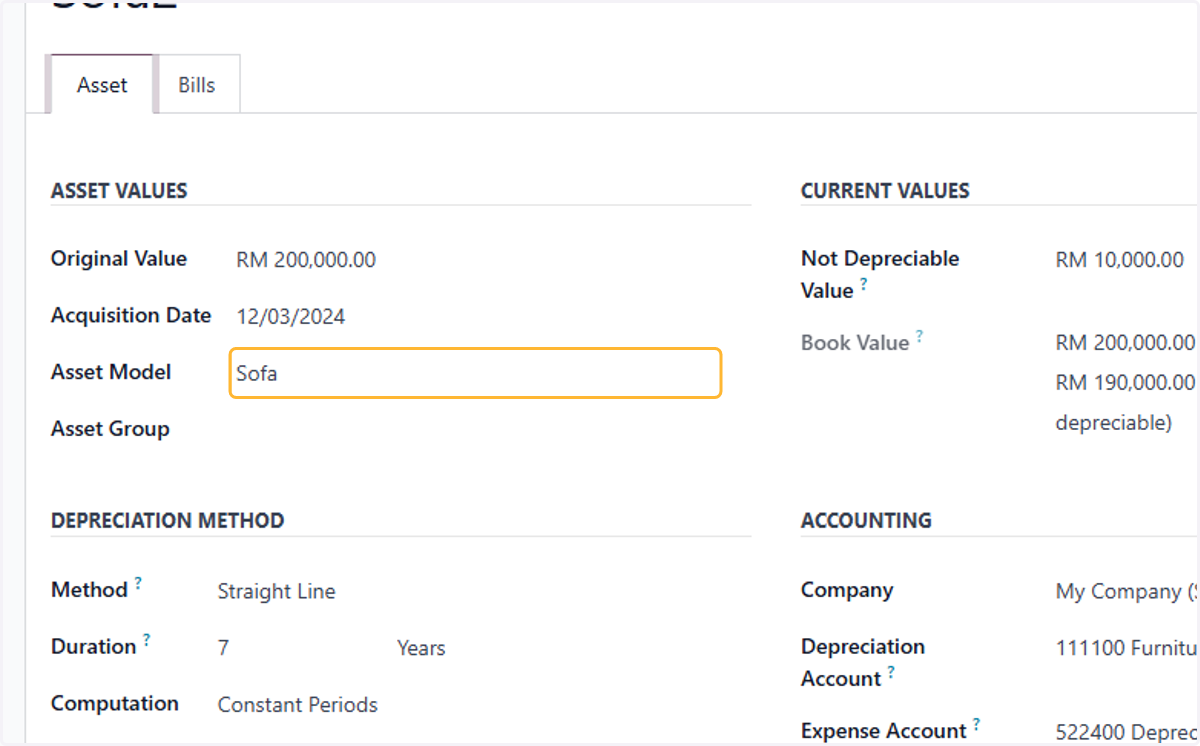Image resolution: width=1200 pixels, height=746 pixels.
Task: Click the Expense Account help icon
Action: (x=976, y=723)
